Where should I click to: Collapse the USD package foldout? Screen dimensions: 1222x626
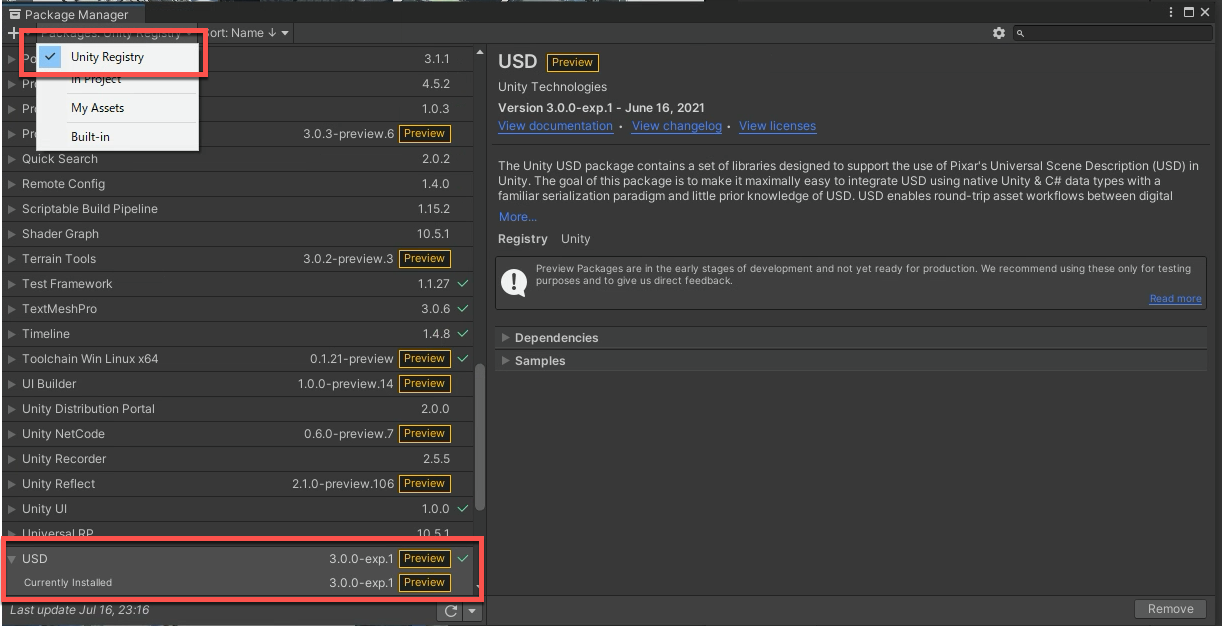click(x=10, y=559)
